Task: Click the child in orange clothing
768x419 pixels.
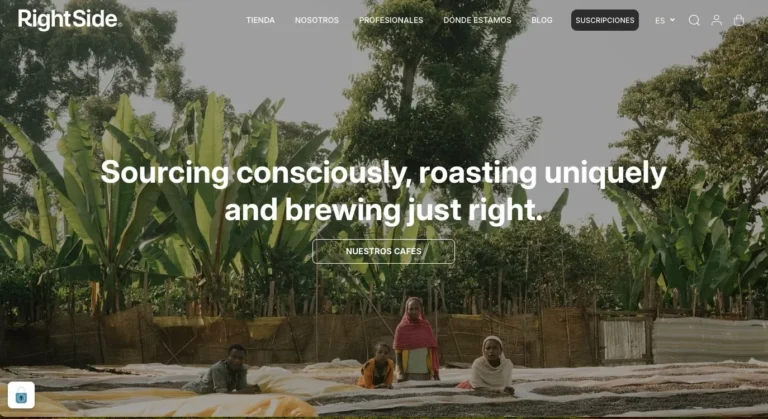Action: point(376,366)
